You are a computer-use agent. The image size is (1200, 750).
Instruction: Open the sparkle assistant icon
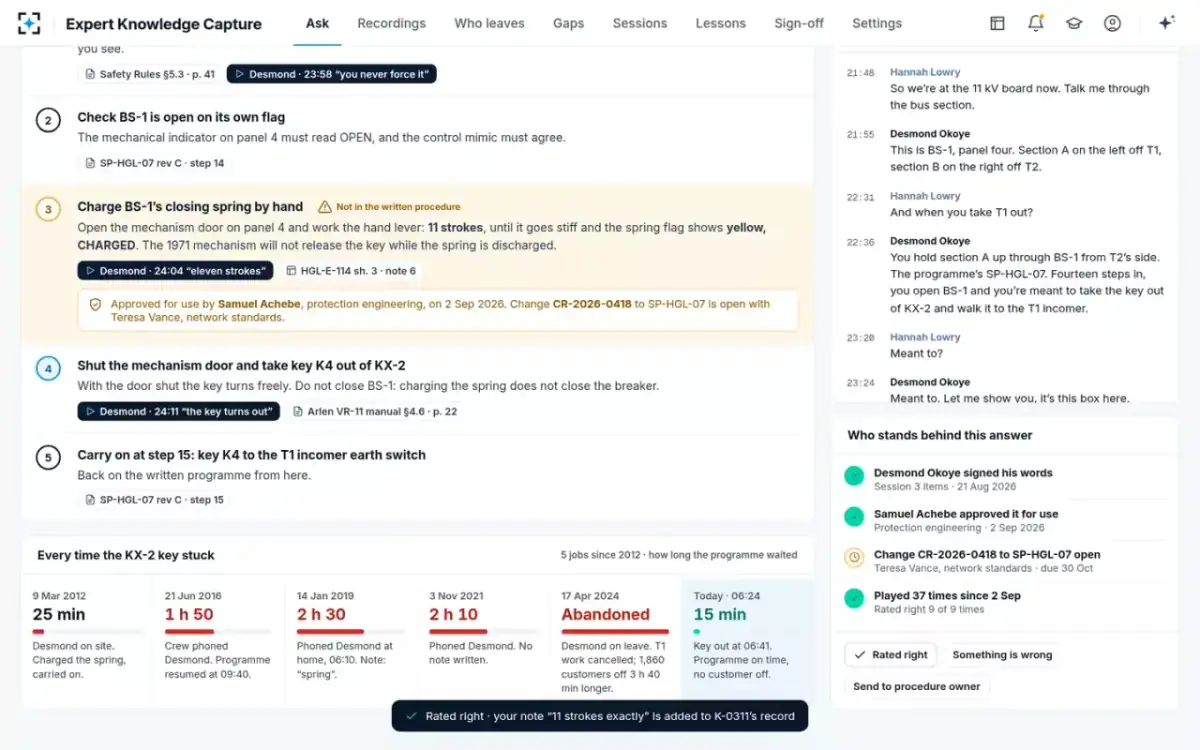pos(1166,23)
